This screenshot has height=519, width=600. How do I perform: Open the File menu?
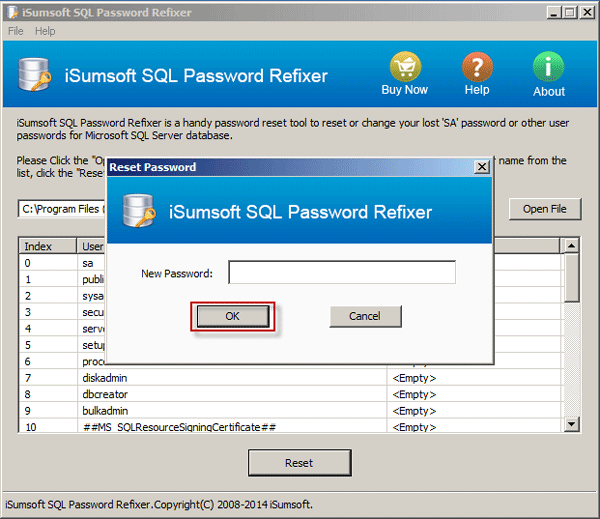point(16,31)
